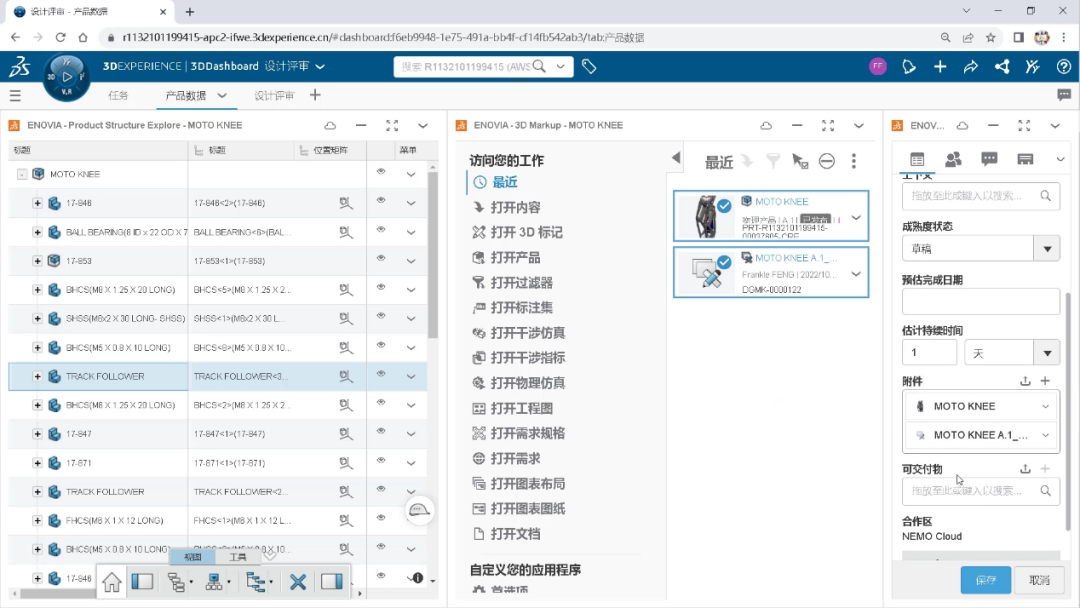Select the Home icon in the view toolbar
The width and height of the screenshot is (1080, 608).
click(112, 582)
